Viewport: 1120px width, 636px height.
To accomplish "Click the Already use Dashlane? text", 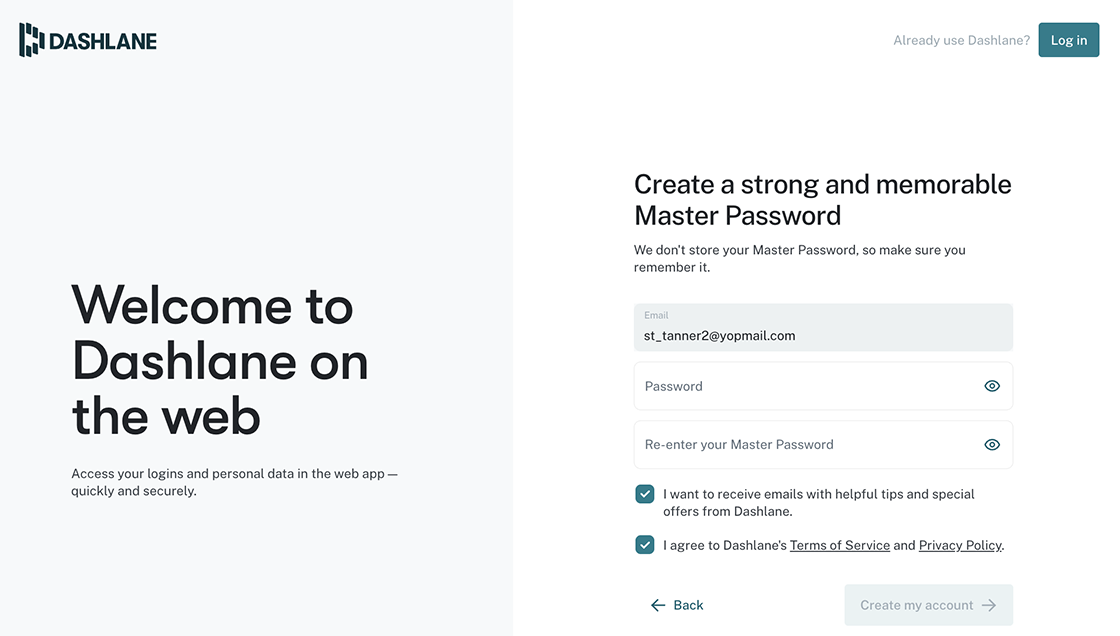I will (961, 41).
